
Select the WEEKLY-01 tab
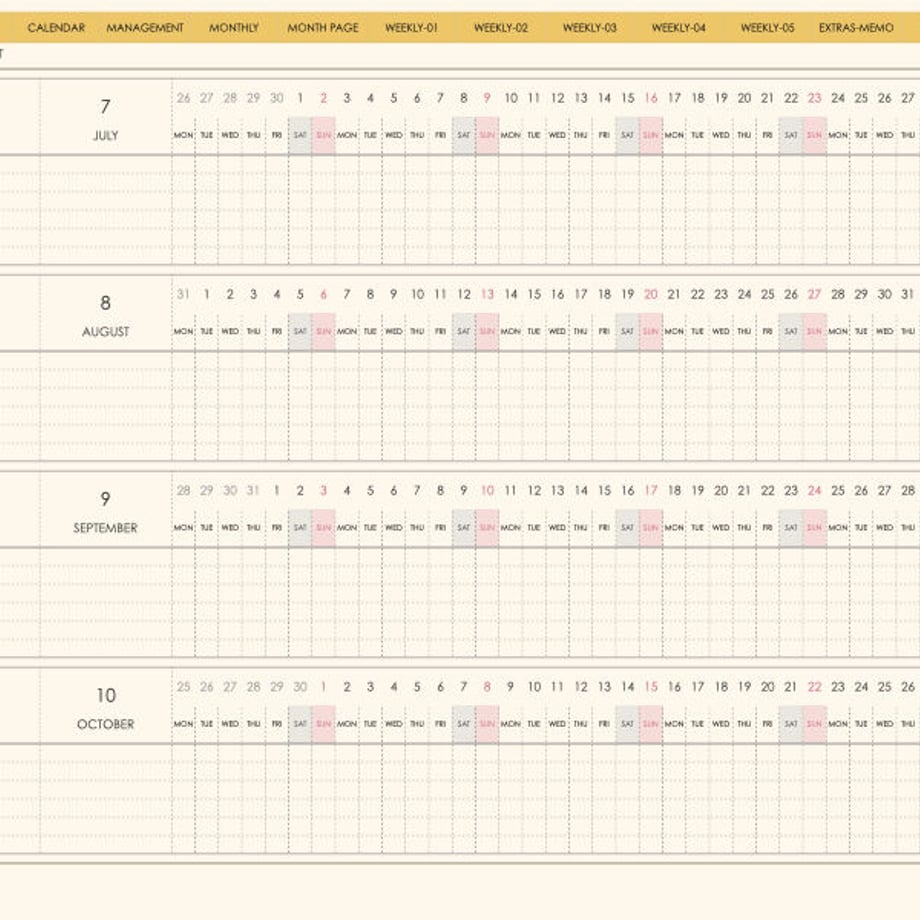click(411, 28)
